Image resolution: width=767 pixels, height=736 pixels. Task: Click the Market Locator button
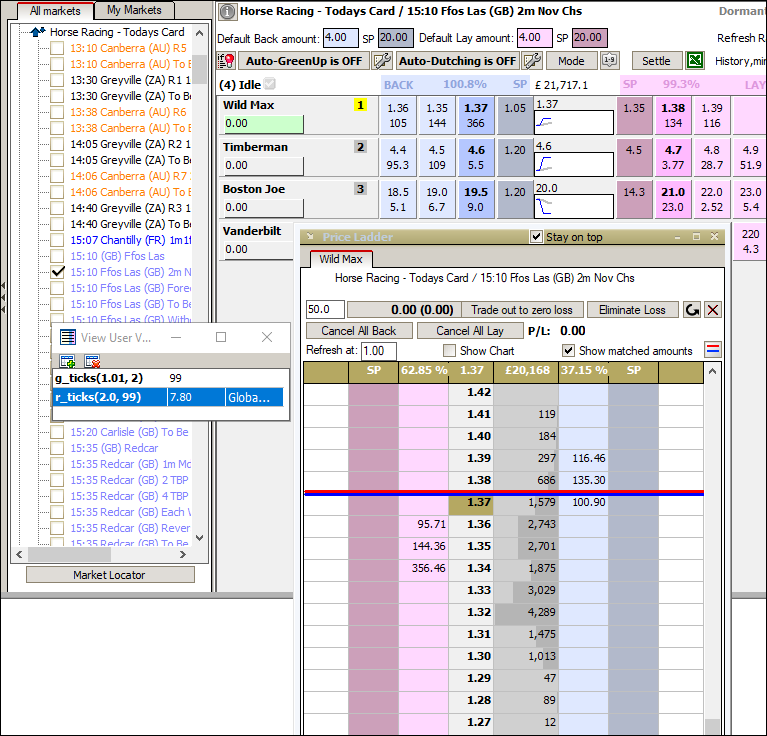(109, 575)
